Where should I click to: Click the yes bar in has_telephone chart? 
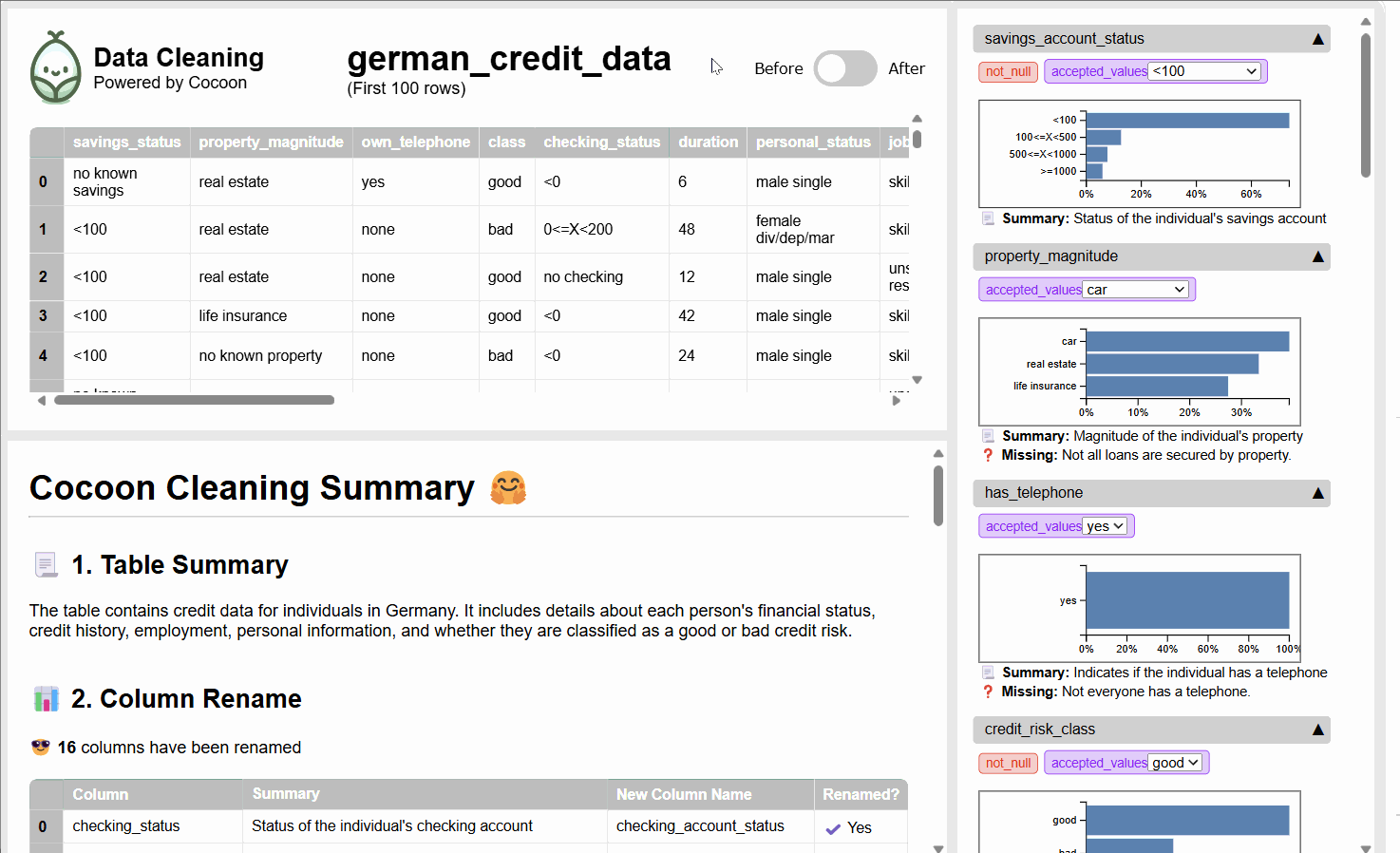pyautogui.click(x=1187, y=600)
